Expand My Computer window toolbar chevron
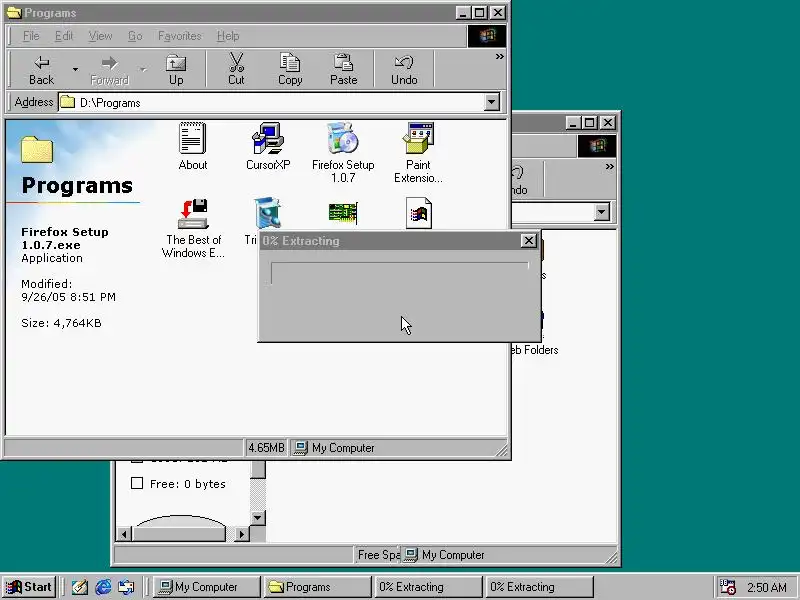The image size is (800, 600). (x=609, y=167)
